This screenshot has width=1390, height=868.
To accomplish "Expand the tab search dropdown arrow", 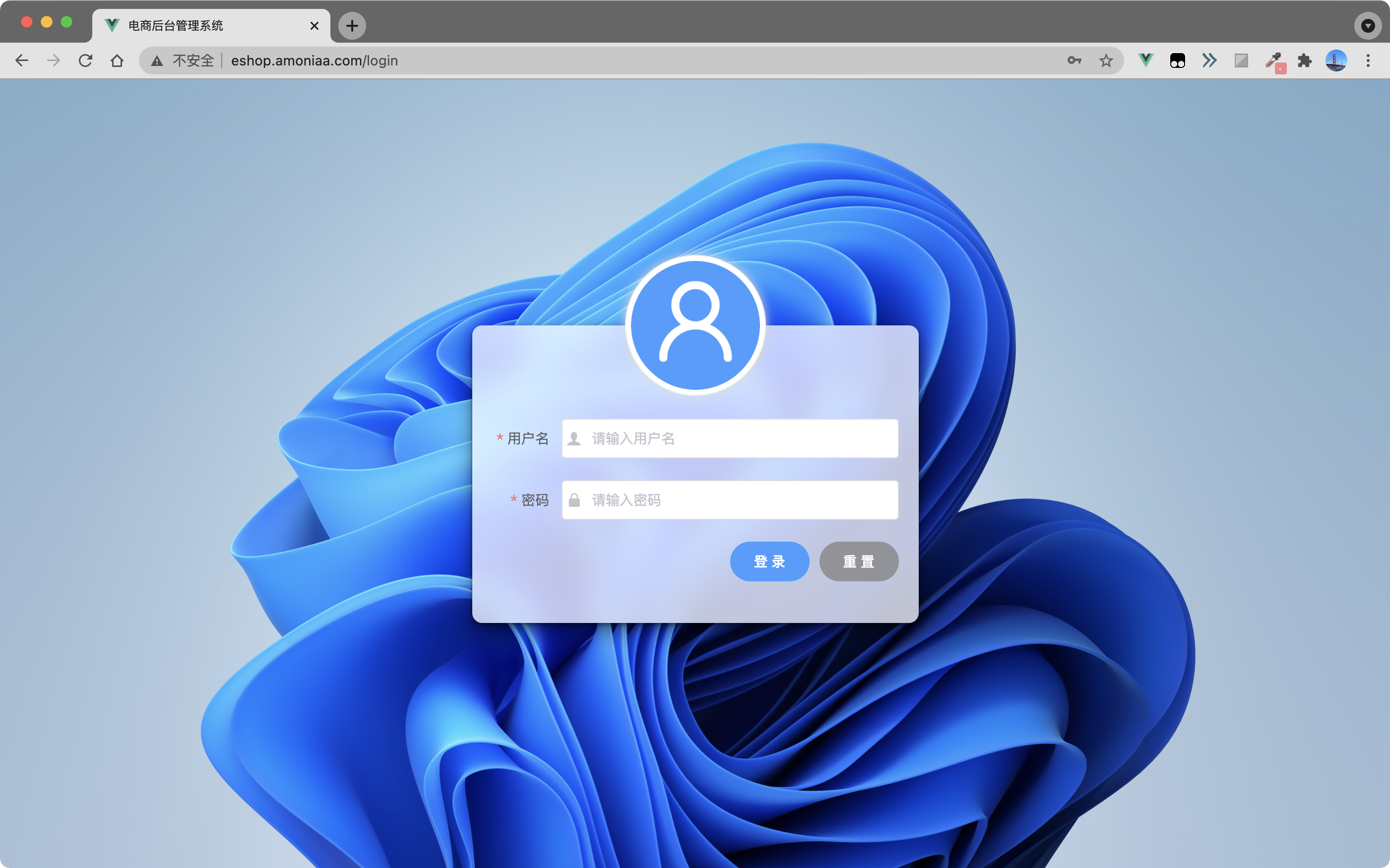I will (1368, 26).
